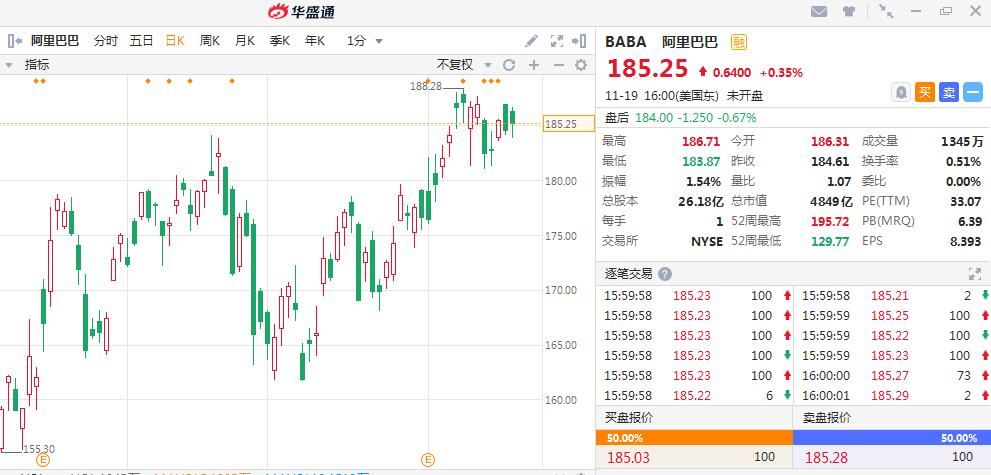
Task: Click the 卖盘报价 header
Action: pos(827,418)
